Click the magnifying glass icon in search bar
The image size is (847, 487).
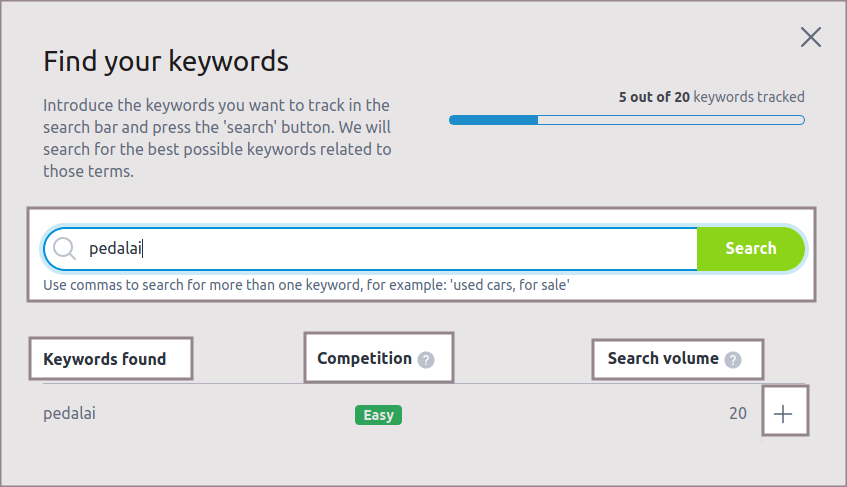pos(65,249)
